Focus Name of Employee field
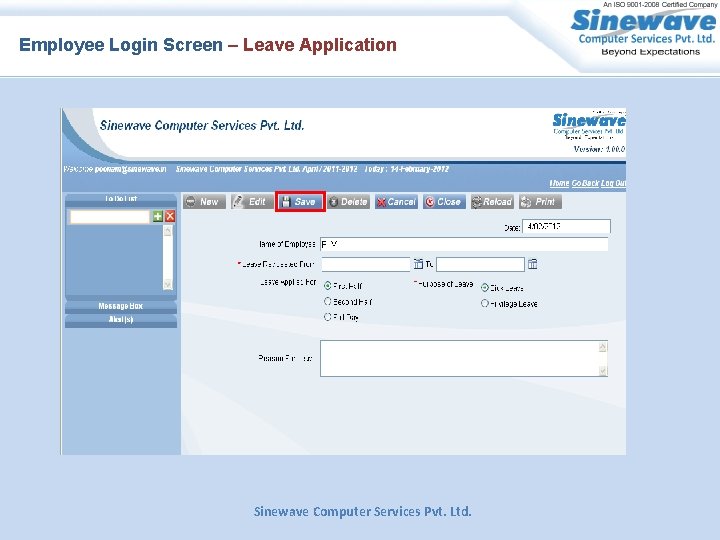Viewport: 720px width, 540px height. click(464, 244)
